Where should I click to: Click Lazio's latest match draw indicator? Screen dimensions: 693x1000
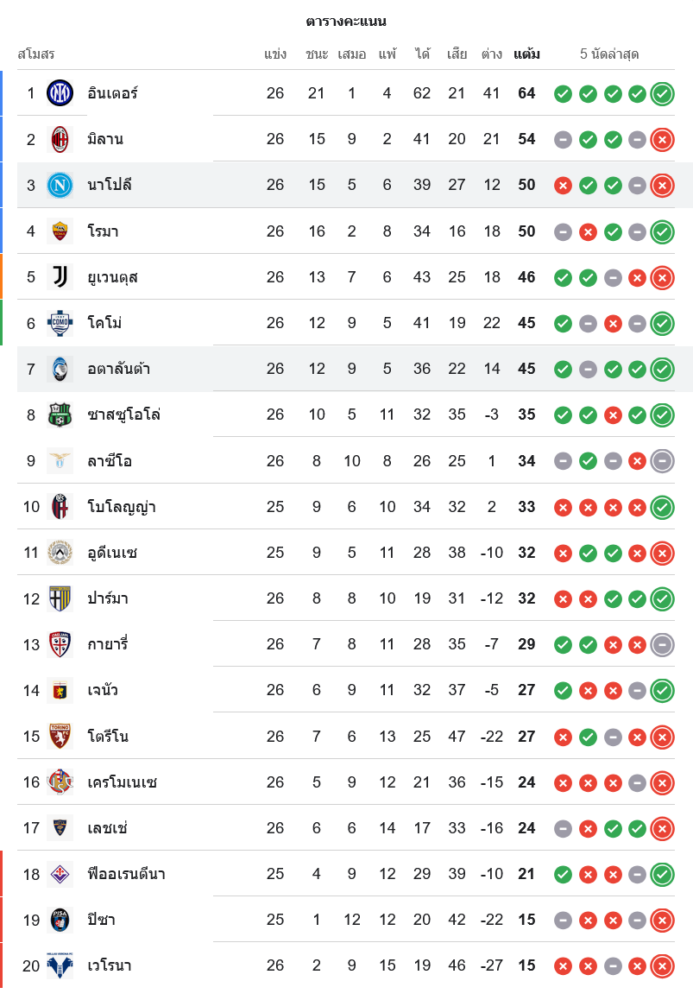pos(661,461)
